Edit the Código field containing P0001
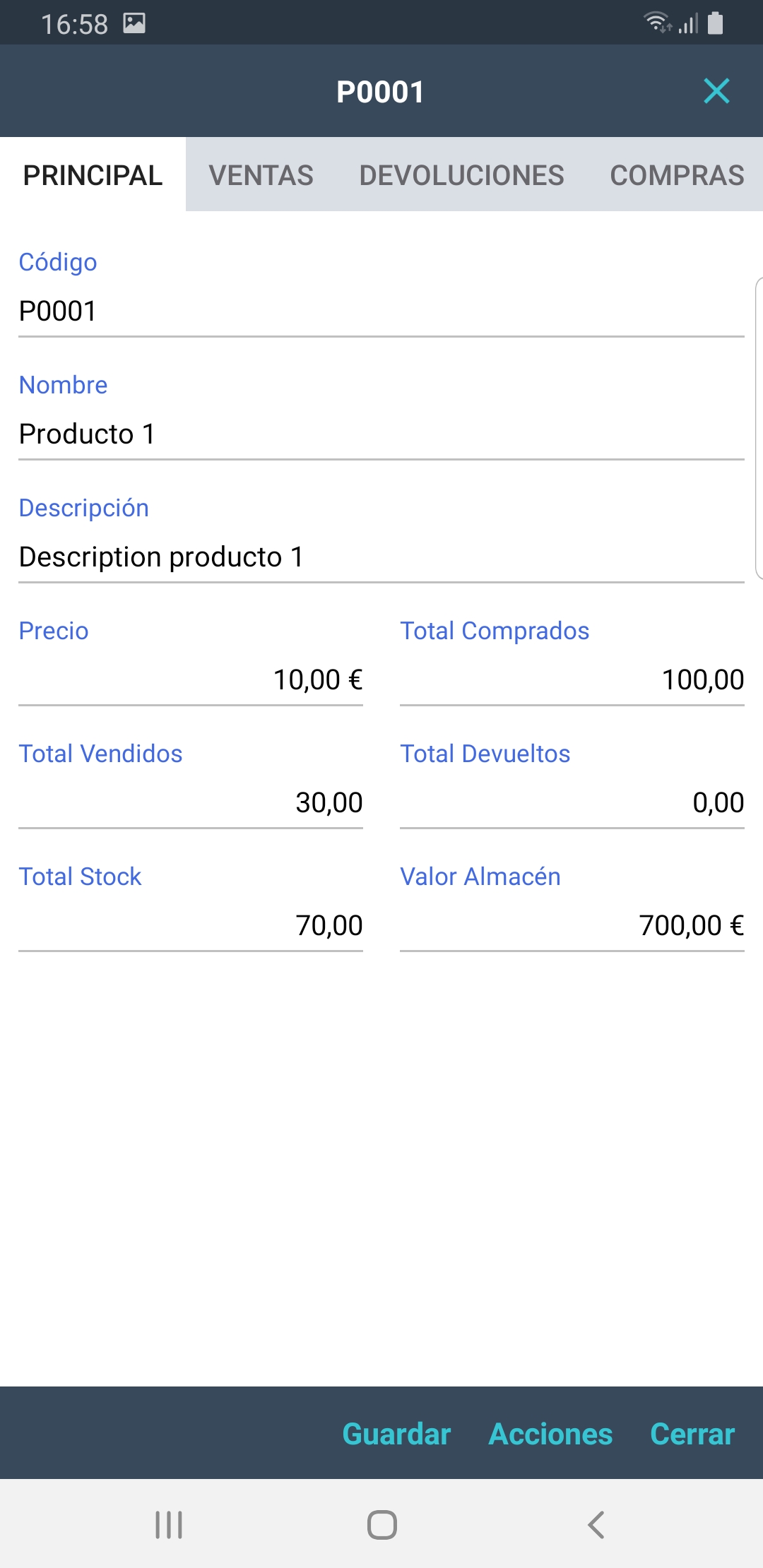The image size is (763, 1568). 381,311
